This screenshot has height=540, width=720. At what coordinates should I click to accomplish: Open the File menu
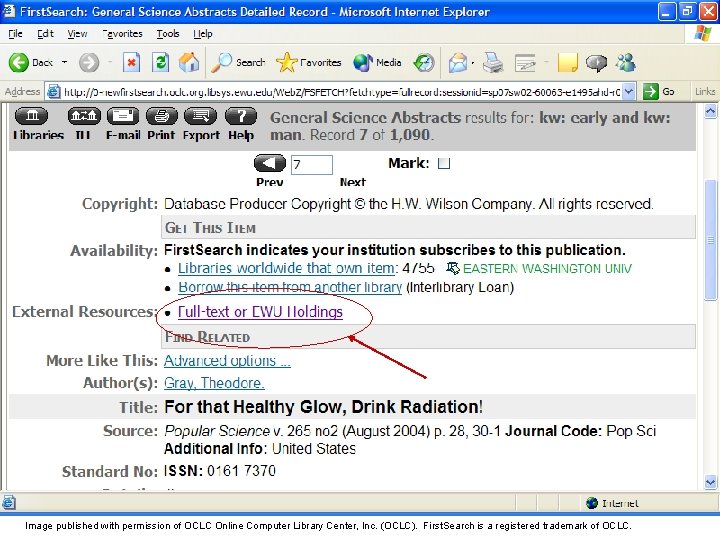[x=15, y=34]
